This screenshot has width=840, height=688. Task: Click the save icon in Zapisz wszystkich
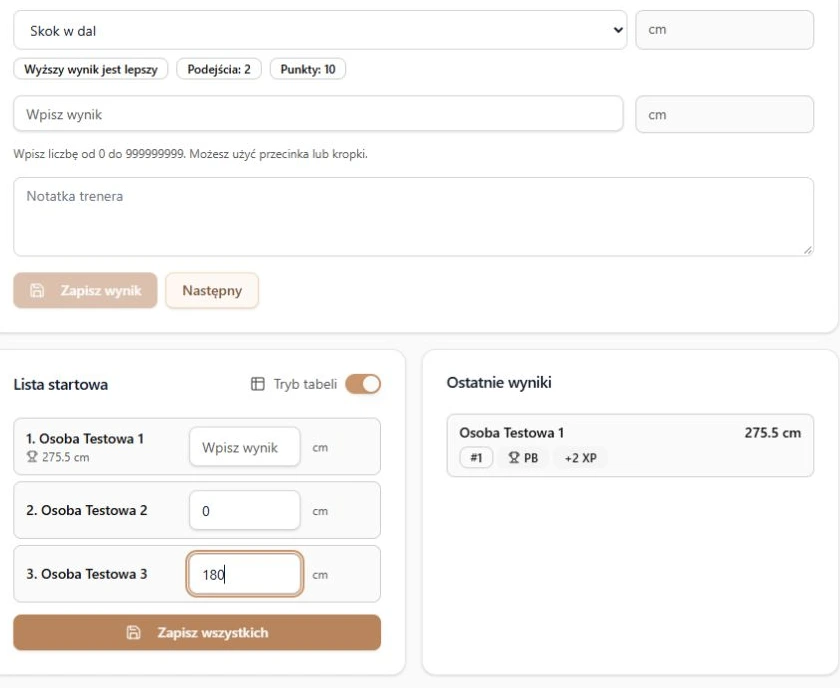coord(133,632)
